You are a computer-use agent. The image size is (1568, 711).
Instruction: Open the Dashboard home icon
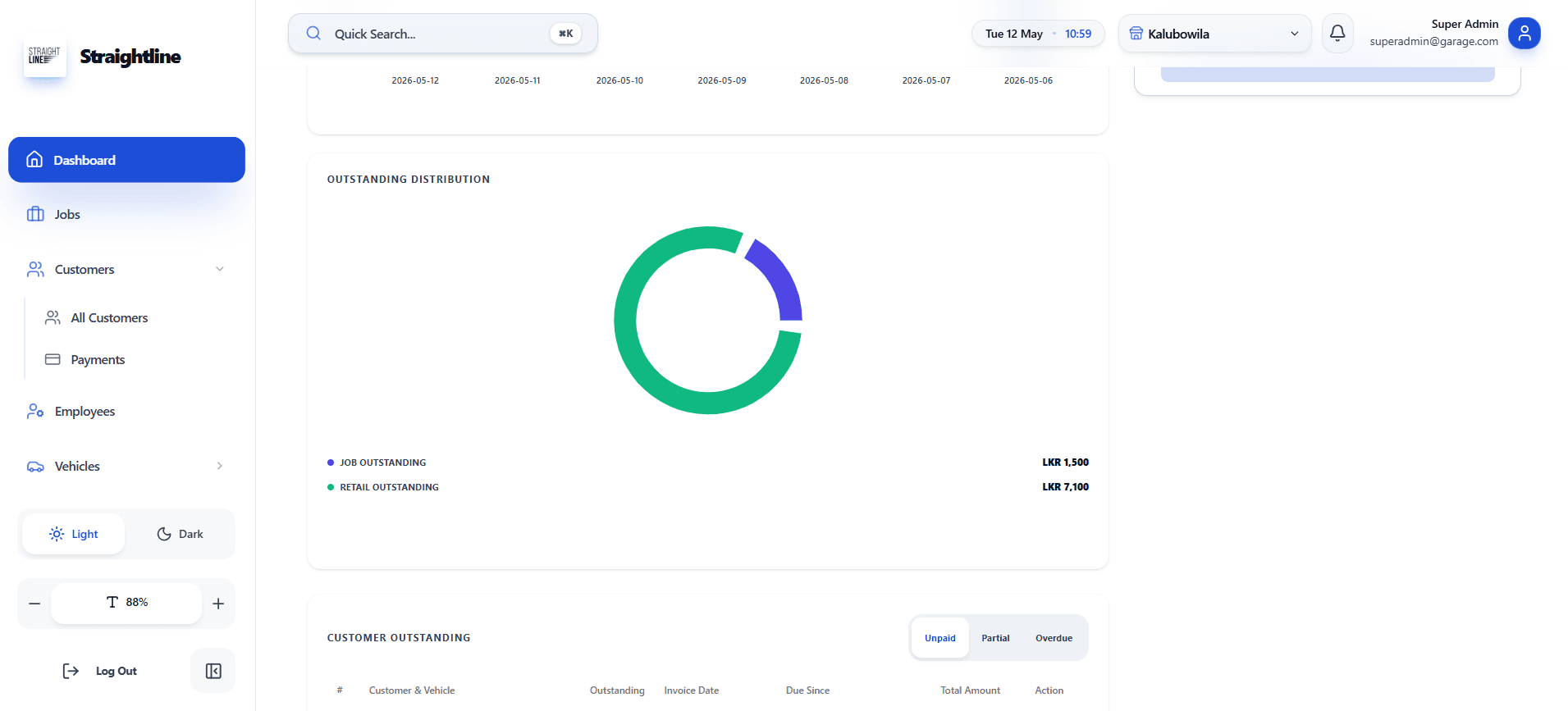[x=34, y=159]
